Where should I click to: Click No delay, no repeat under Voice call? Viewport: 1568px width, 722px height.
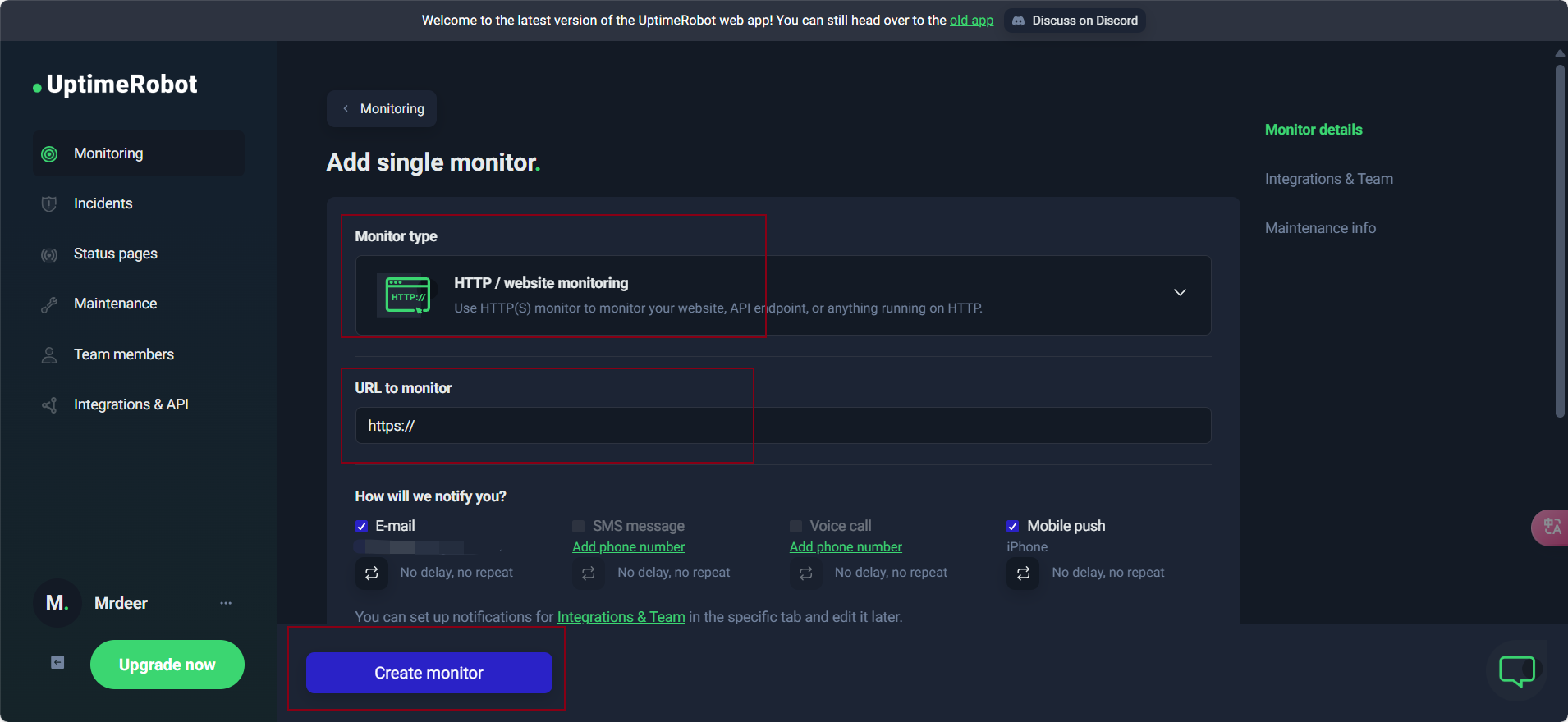pyautogui.click(x=891, y=573)
